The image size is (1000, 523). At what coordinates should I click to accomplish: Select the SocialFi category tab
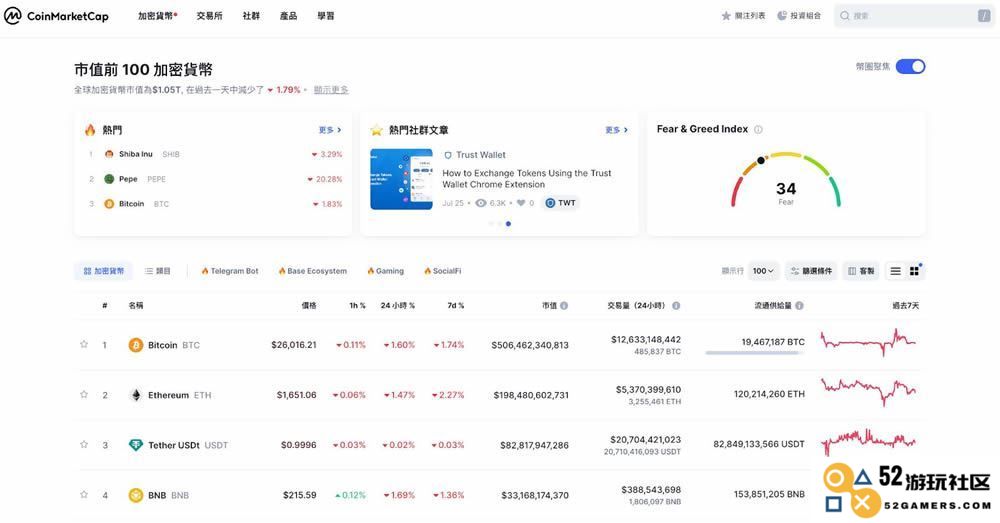point(443,271)
